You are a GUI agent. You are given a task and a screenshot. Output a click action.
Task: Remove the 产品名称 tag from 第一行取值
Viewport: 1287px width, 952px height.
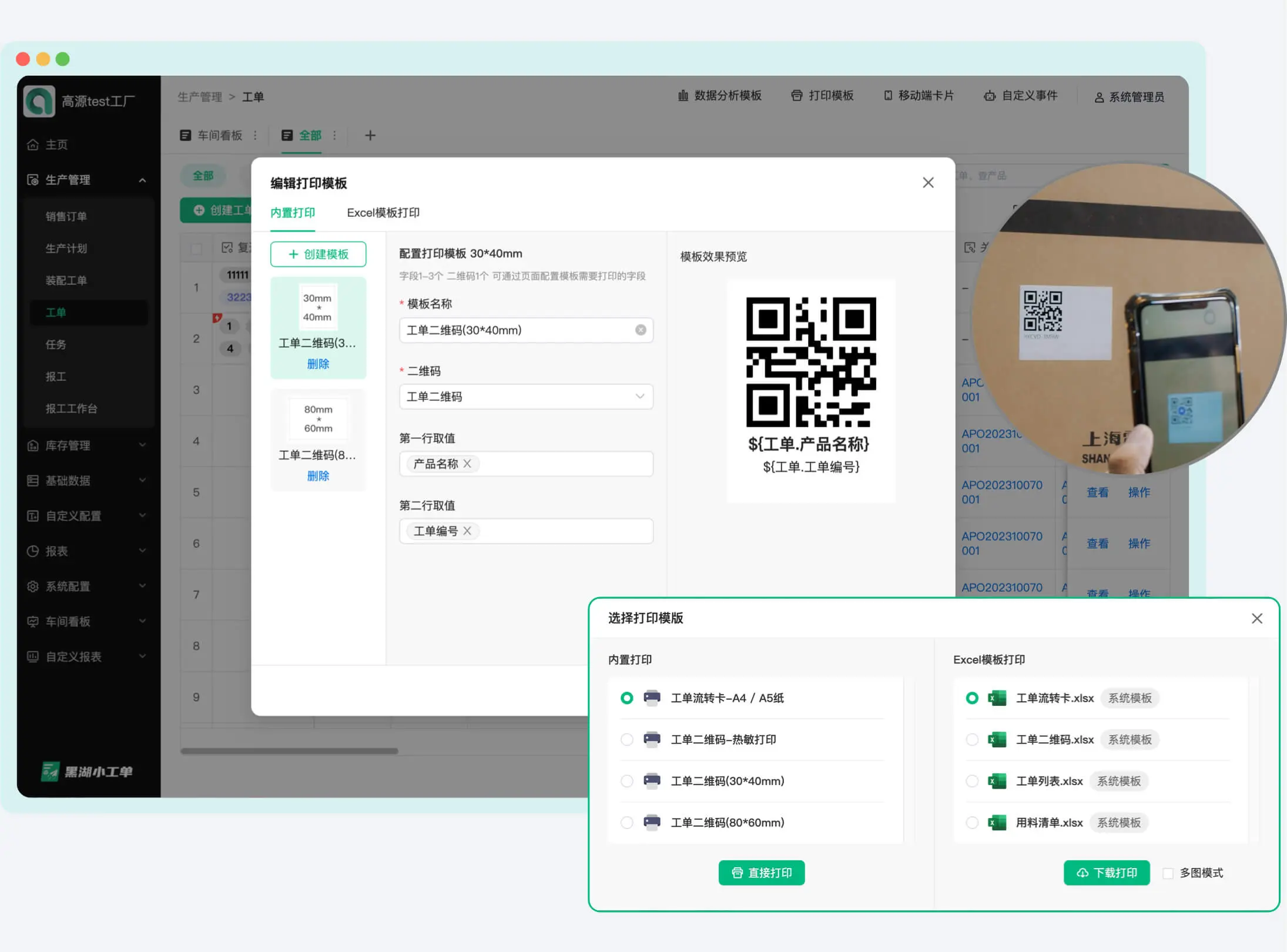(467, 464)
